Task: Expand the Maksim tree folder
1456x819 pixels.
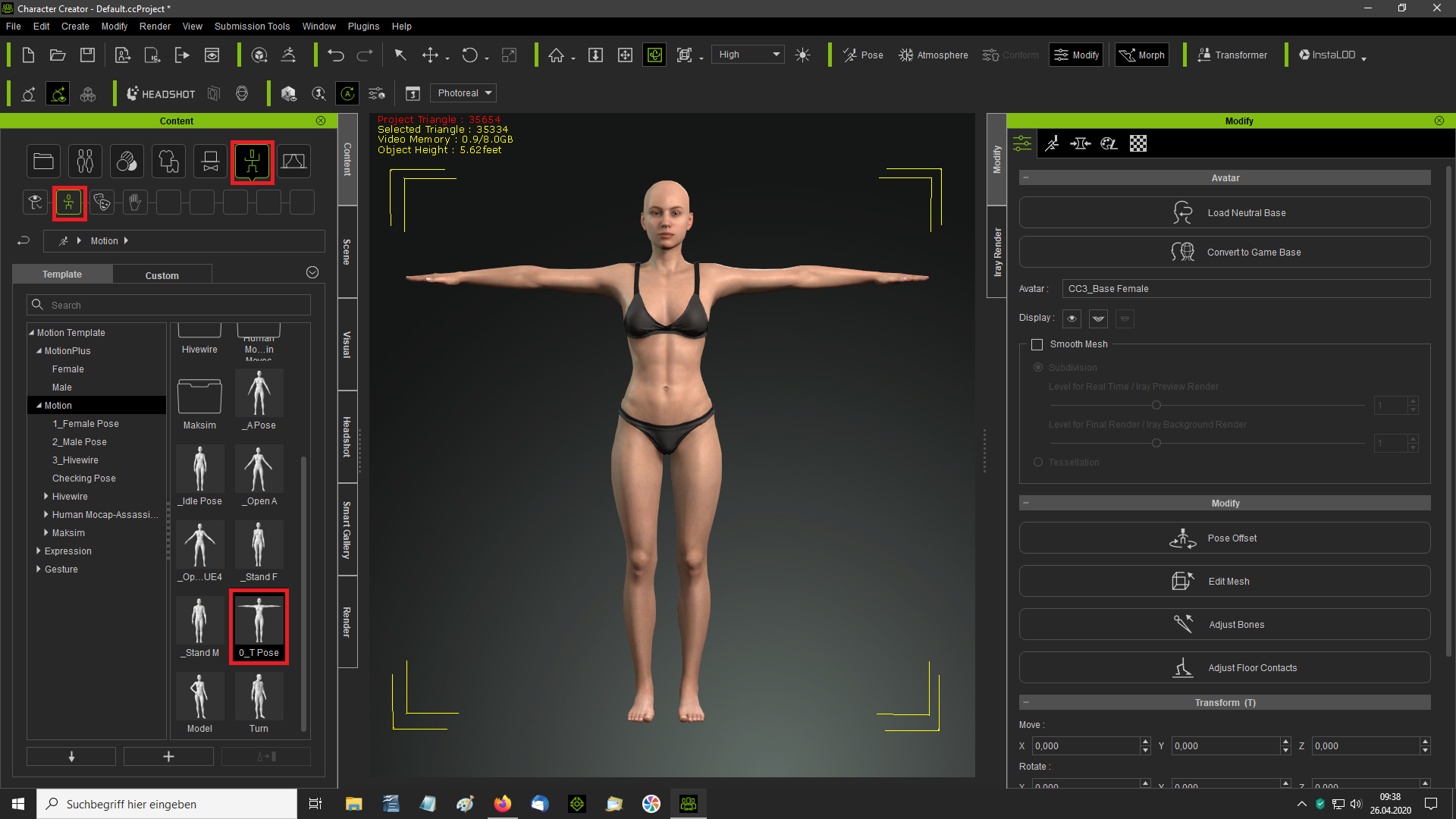Action: tap(46, 533)
